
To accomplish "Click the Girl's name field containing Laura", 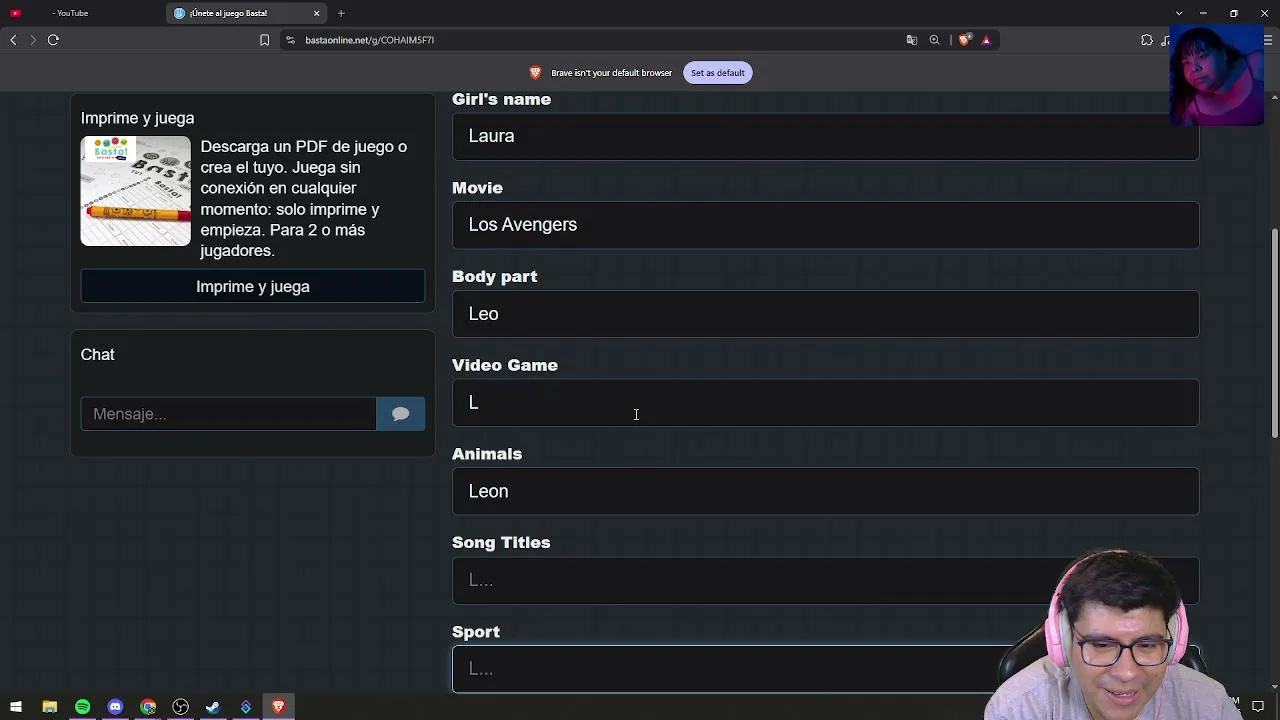I will coord(825,136).
